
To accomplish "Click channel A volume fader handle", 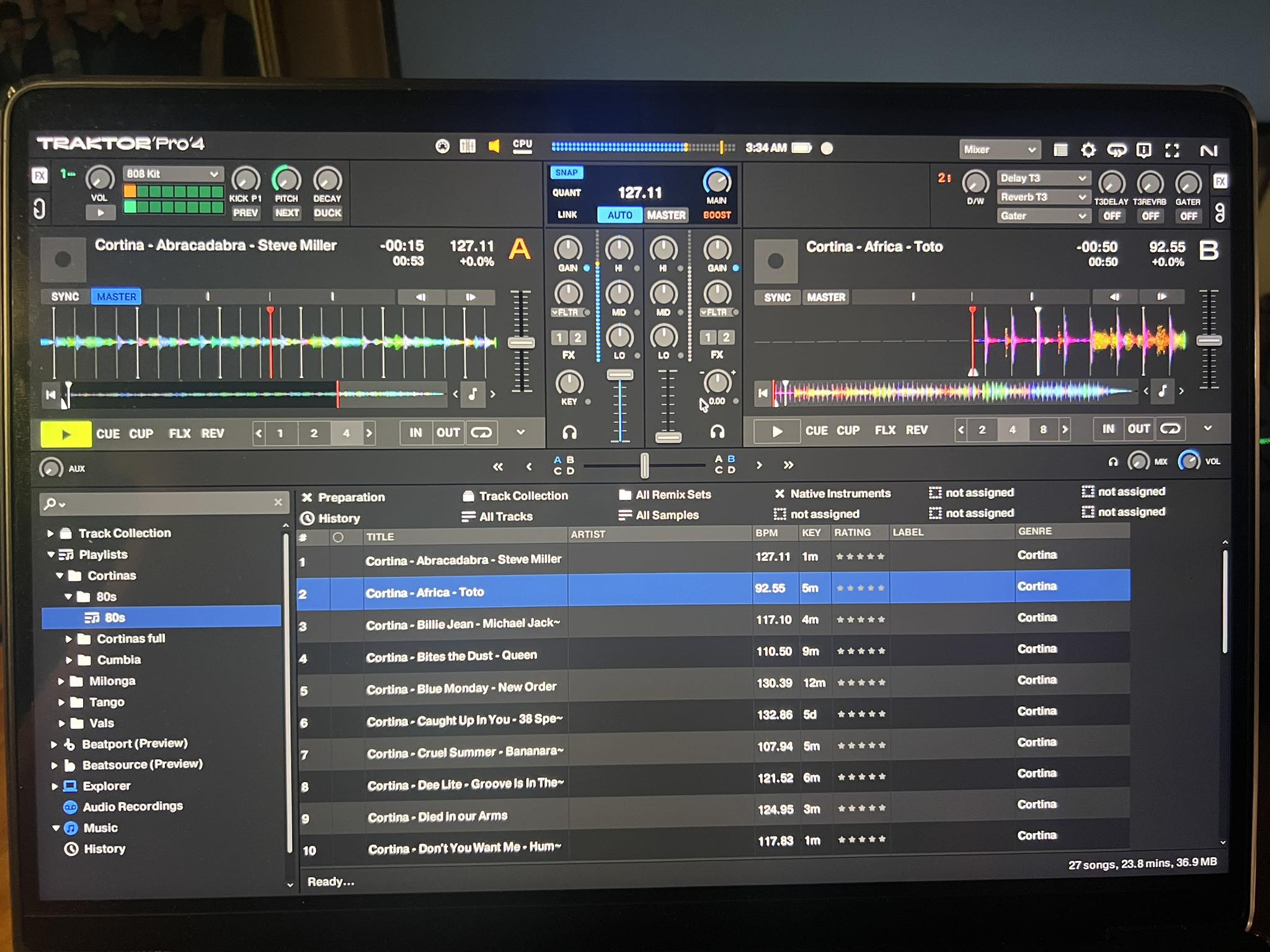I will point(619,375).
